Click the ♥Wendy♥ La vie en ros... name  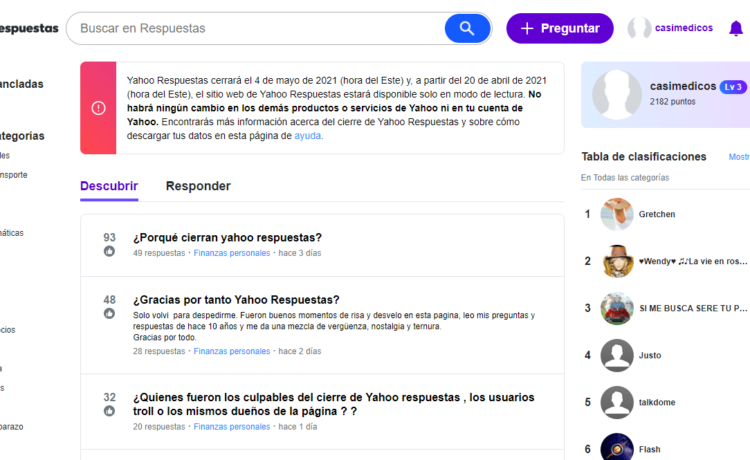point(693,261)
